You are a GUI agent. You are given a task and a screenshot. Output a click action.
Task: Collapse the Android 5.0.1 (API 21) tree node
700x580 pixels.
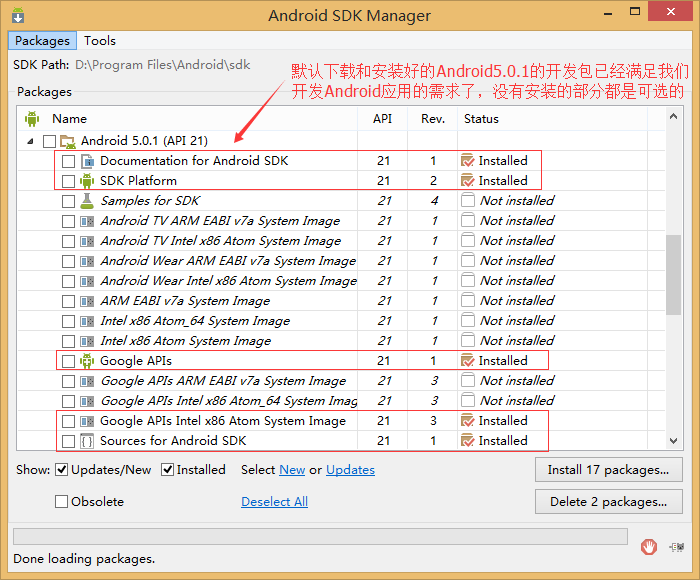coord(30,142)
